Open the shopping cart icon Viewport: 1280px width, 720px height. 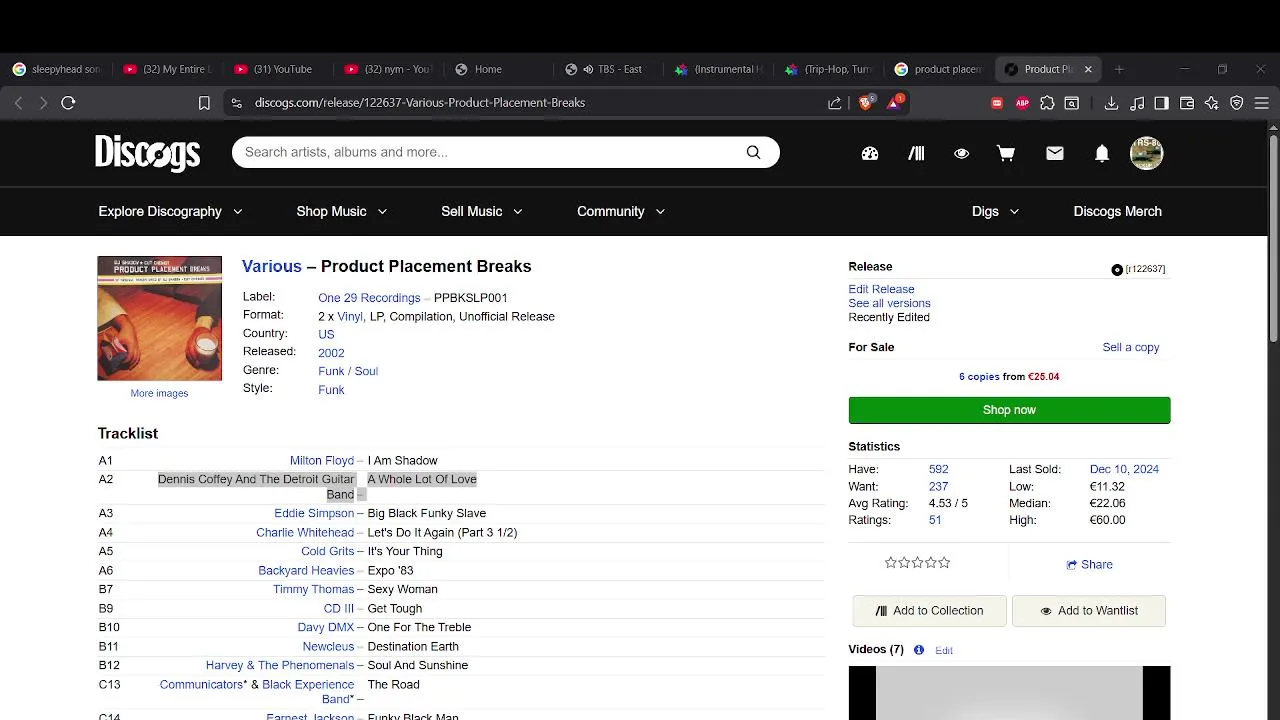(x=1006, y=153)
